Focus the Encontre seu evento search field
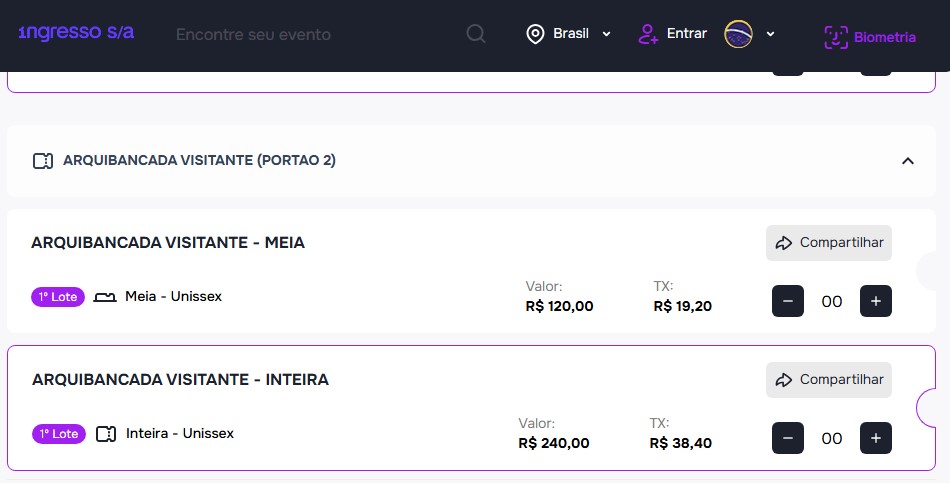950x483 pixels. (300, 34)
